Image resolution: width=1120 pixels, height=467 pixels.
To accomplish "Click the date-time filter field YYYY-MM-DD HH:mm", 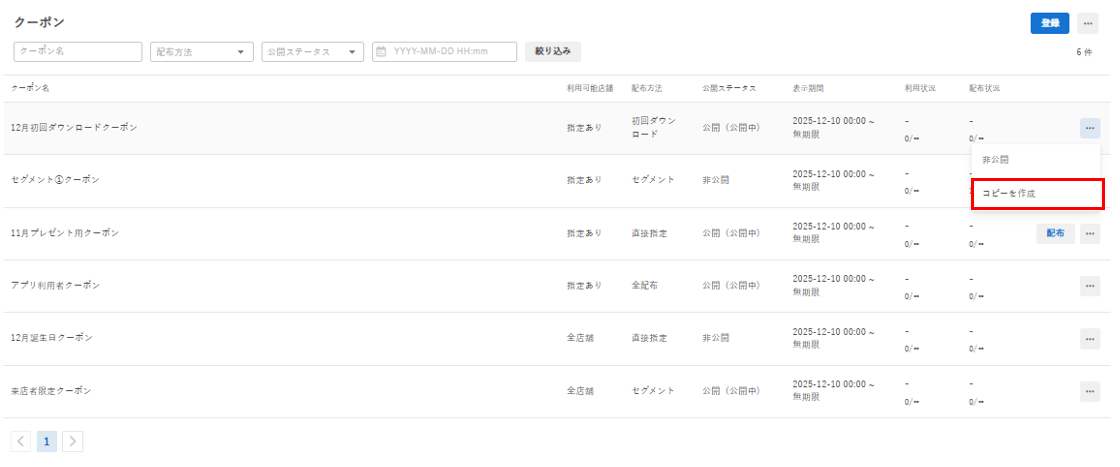I will tap(444, 51).
